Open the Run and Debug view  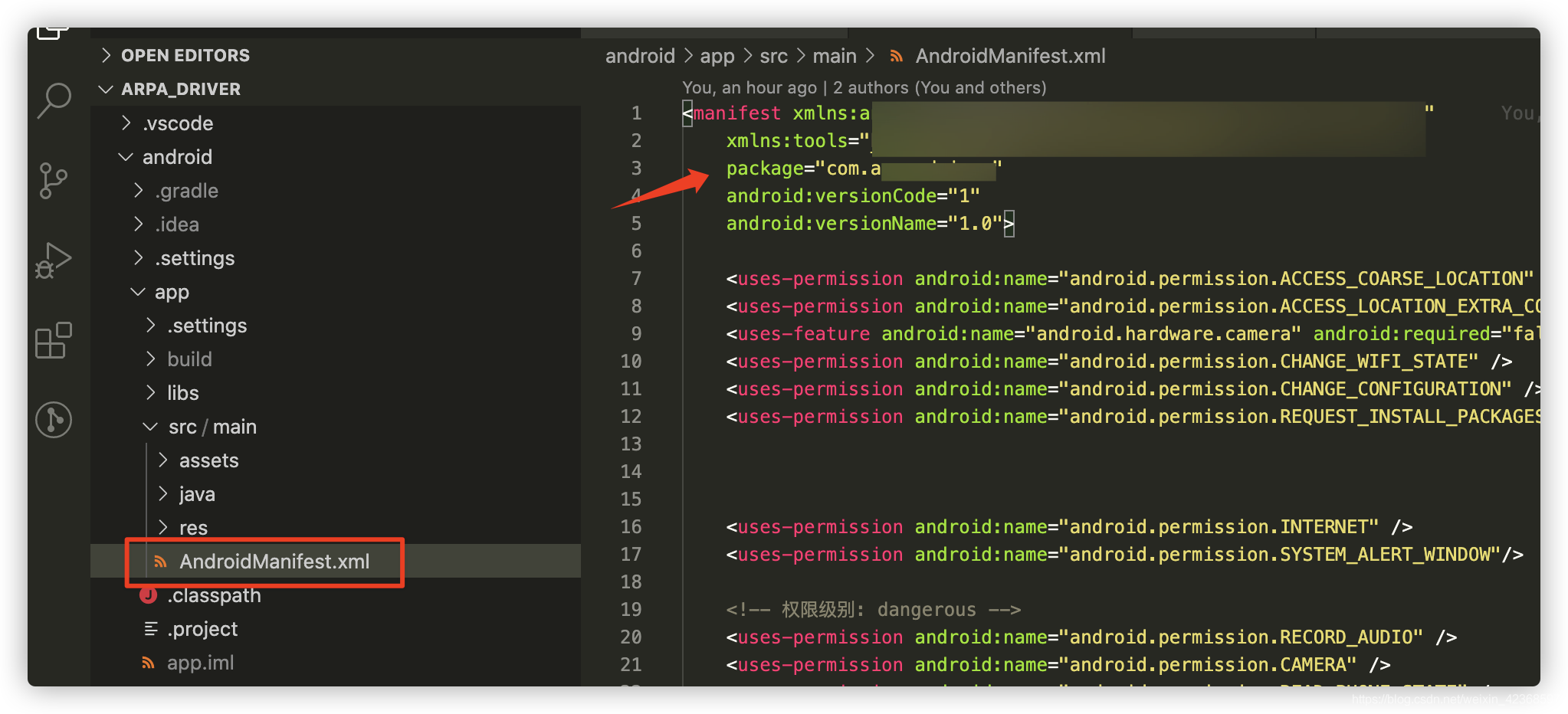53,260
